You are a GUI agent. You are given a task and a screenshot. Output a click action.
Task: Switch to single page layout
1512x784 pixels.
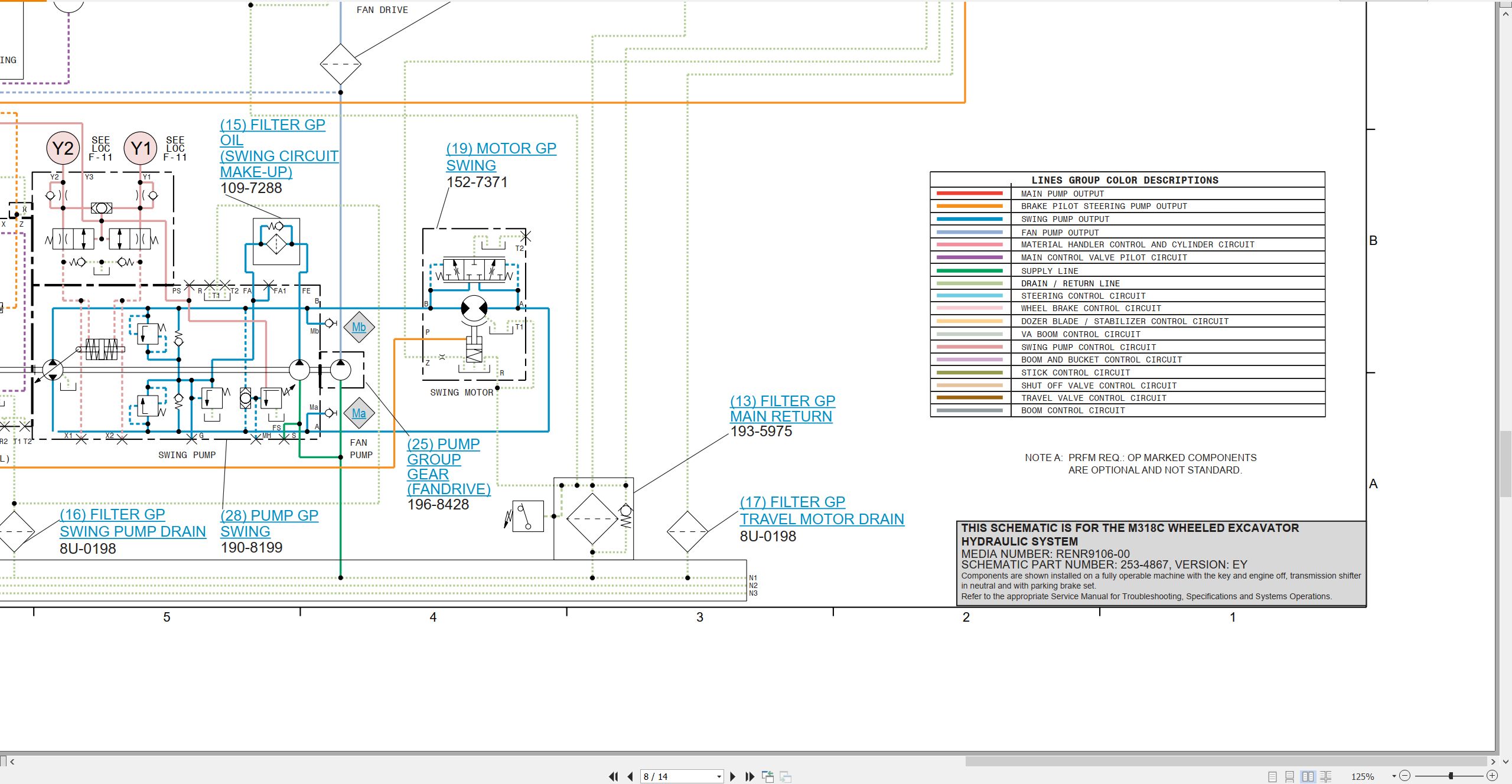tap(1272, 776)
